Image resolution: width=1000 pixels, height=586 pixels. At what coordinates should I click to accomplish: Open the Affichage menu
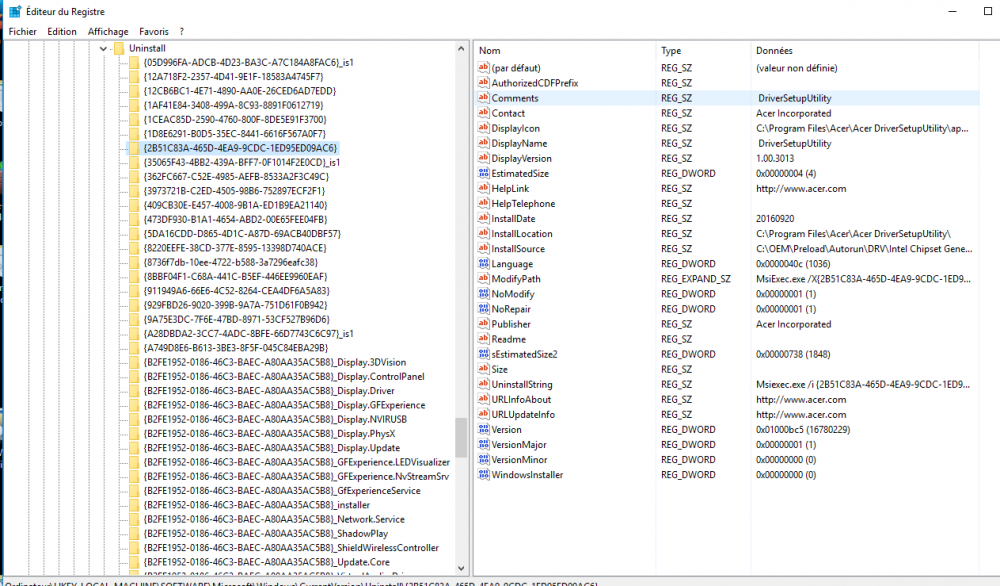point(108,31)
